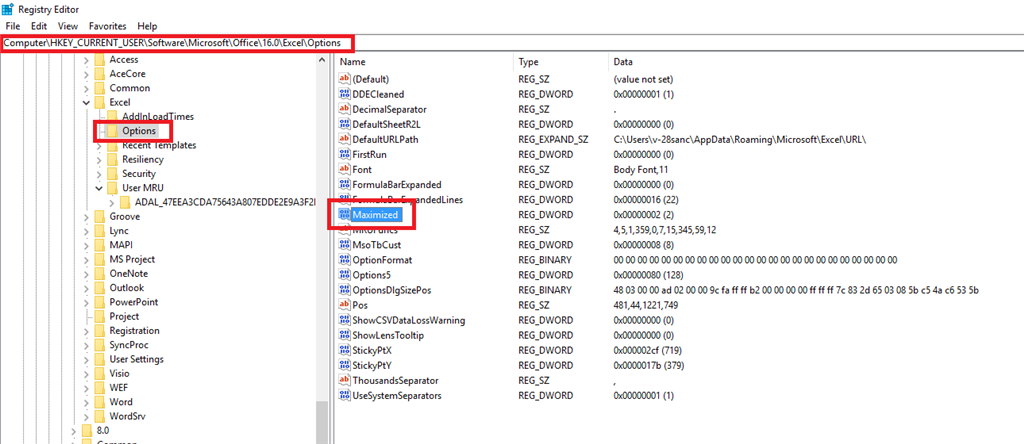1024x444 pixels.
Task: Open the Help menu
Action: (148, 26)
